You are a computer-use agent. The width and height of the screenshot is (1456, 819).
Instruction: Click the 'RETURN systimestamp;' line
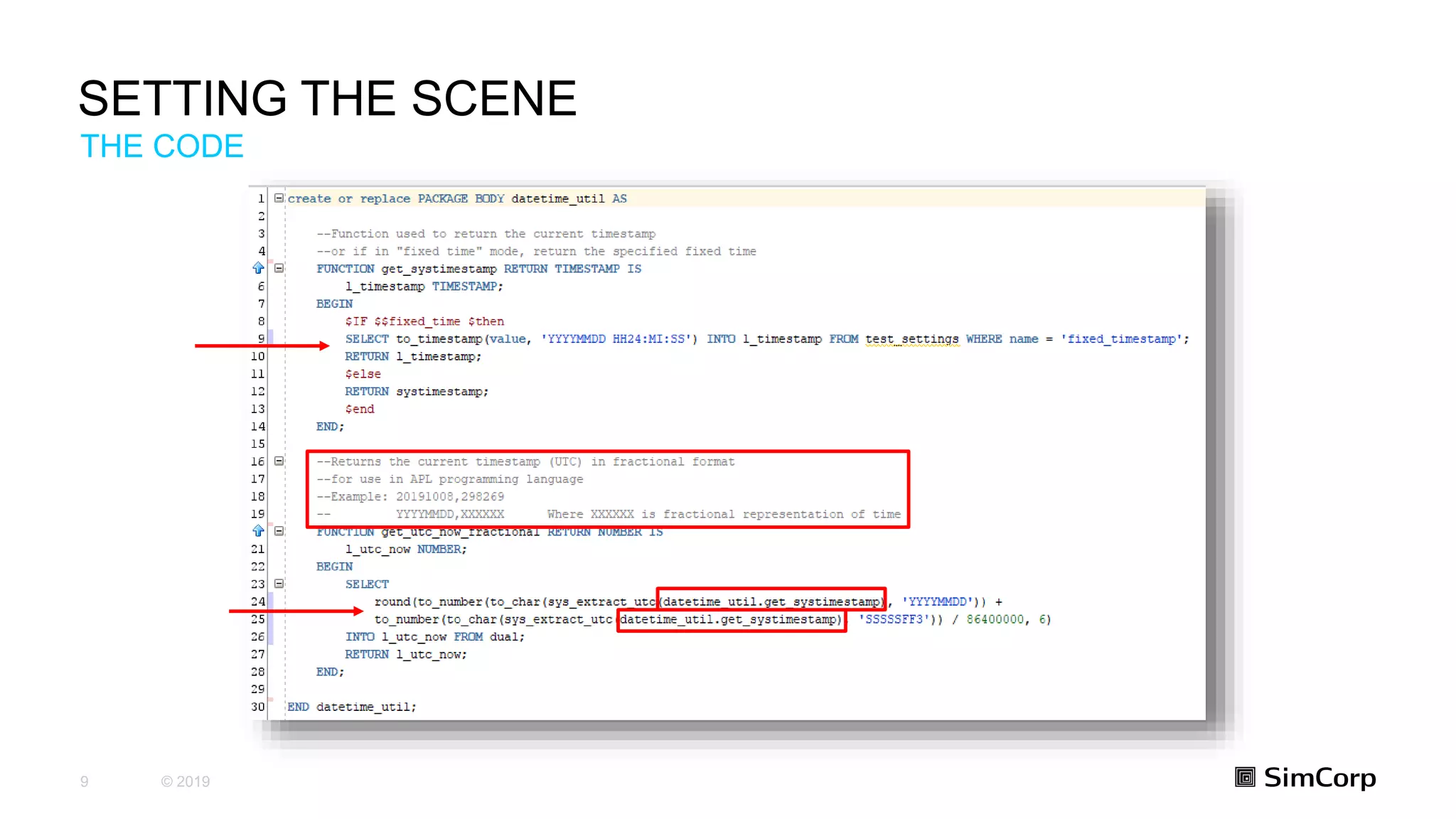(x=417, y=392)
